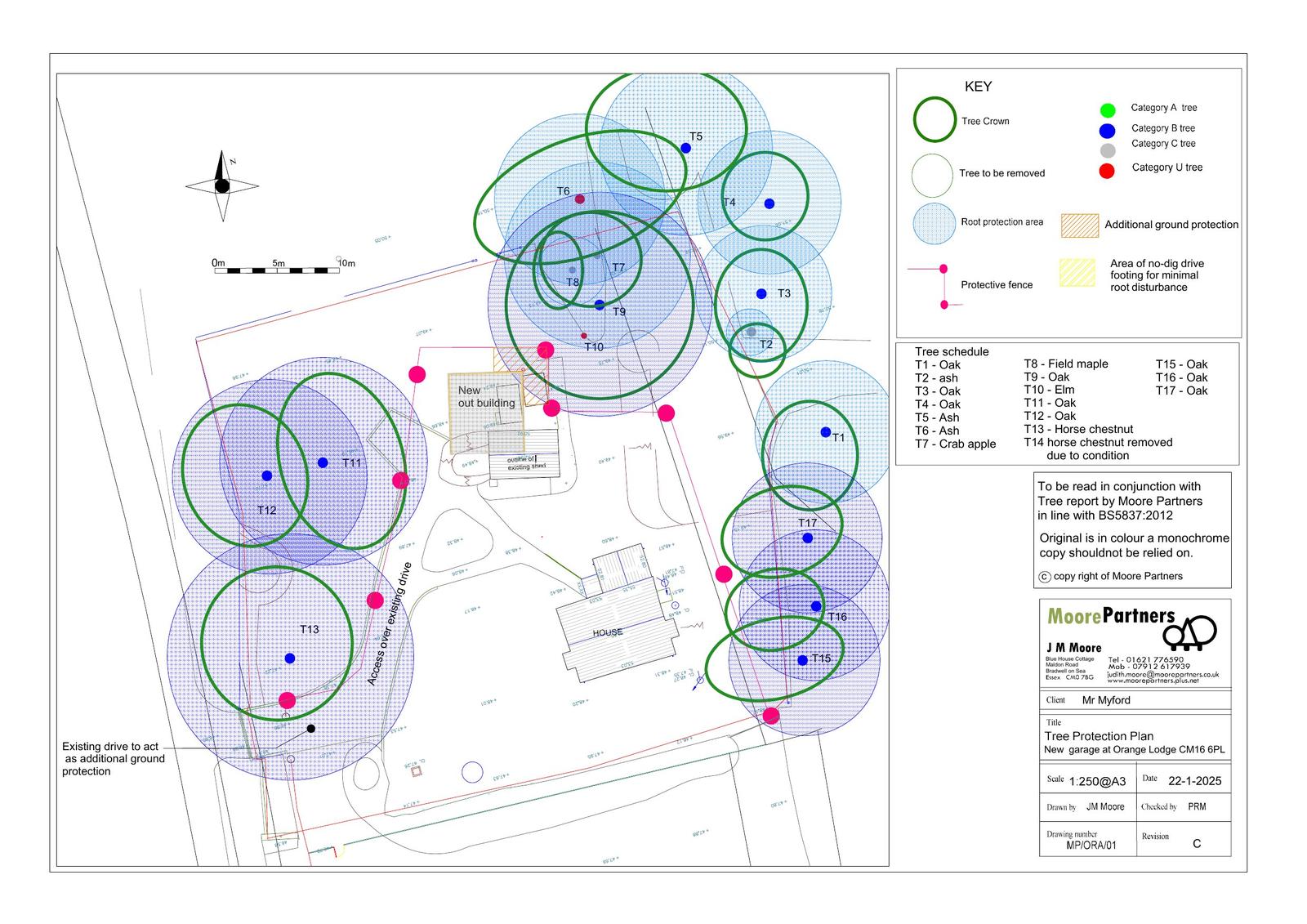
Task: Select the Tree to be removed circle symbol
Action: click(x=932, y=175)
